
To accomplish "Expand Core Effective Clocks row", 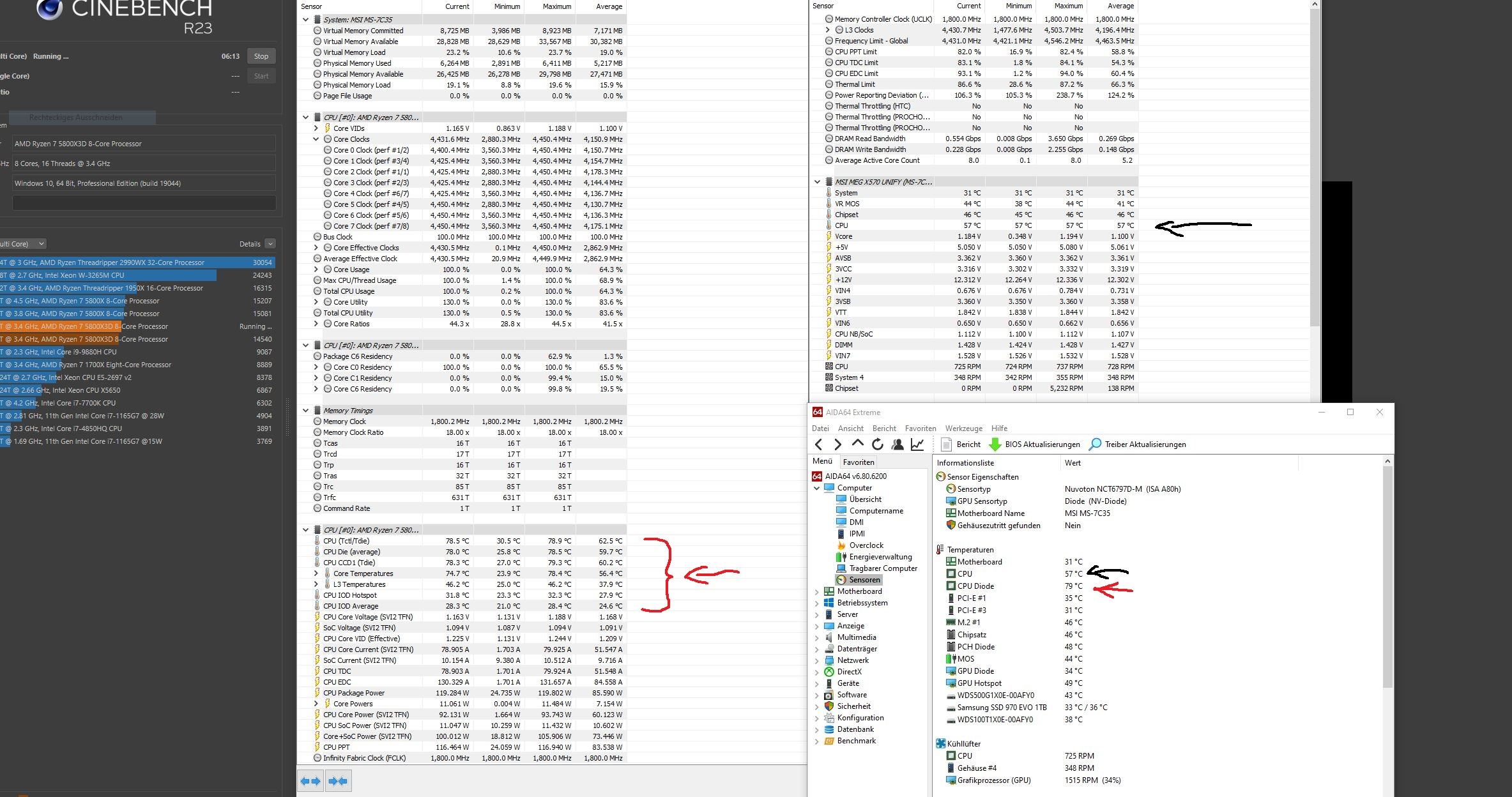I will click(x=316, y=248).
